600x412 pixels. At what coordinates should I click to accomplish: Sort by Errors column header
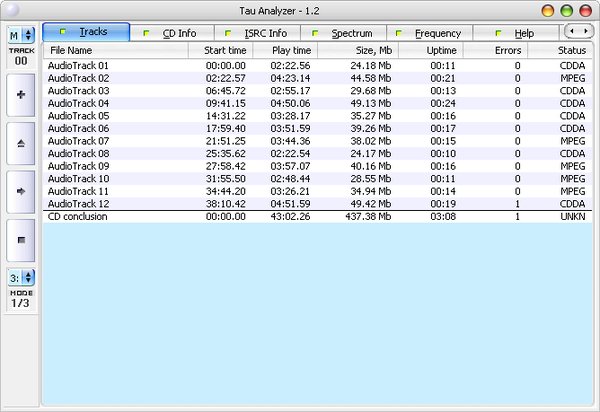[496, 50]
